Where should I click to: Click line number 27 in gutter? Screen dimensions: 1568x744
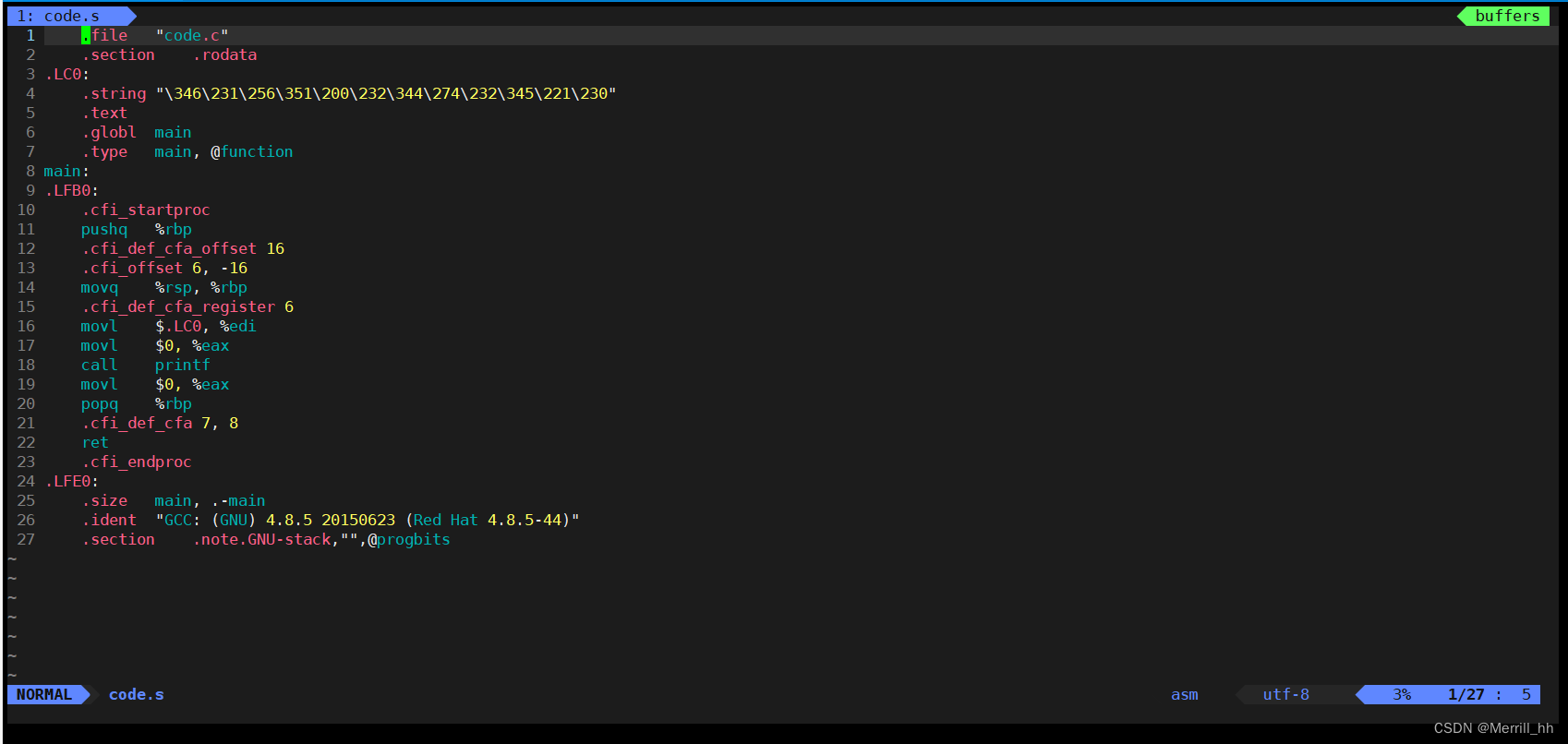click(x=26, y=539)
